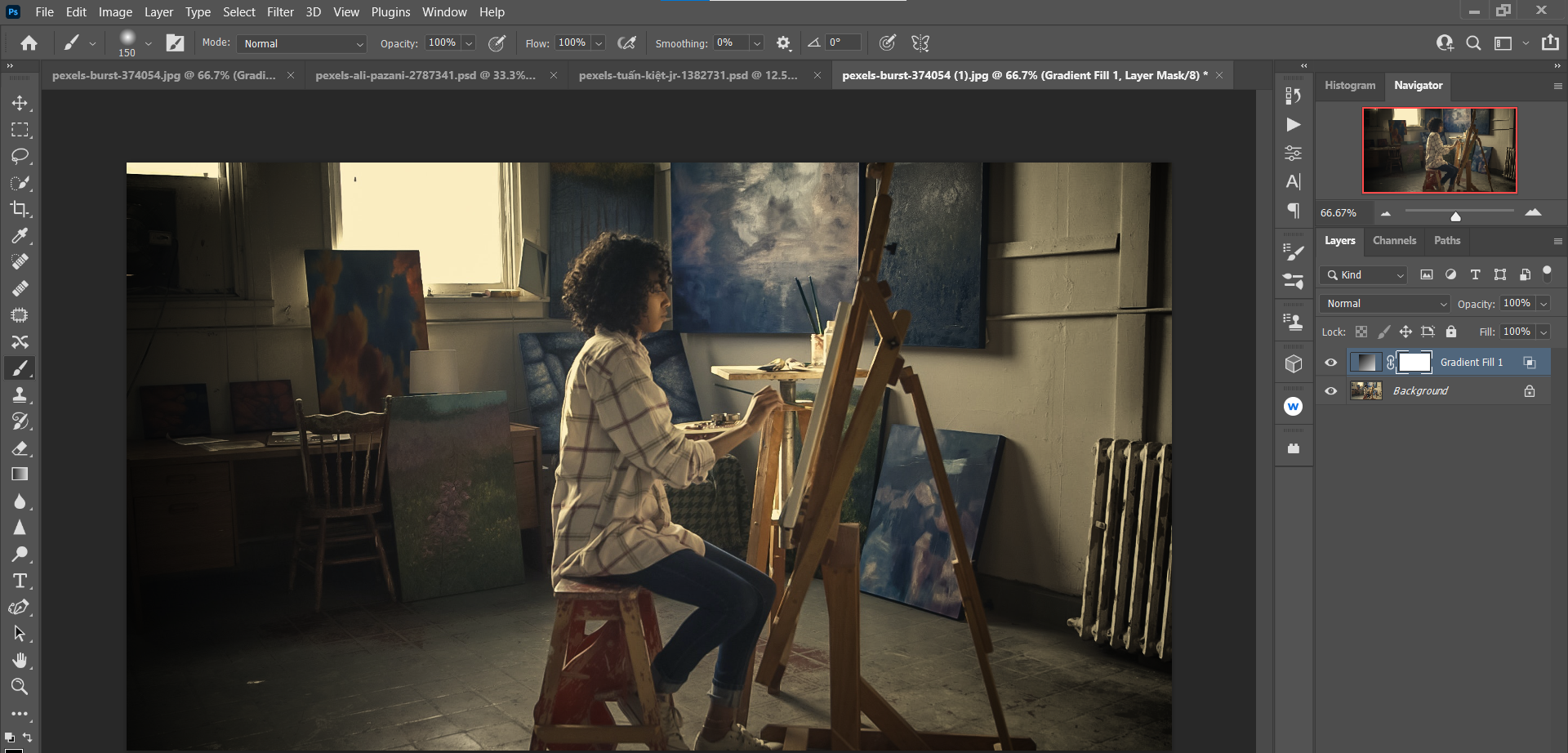Open the Window menu
Image resolution: width=1568 pixels, height=753 pixels.
click(444, 12)
